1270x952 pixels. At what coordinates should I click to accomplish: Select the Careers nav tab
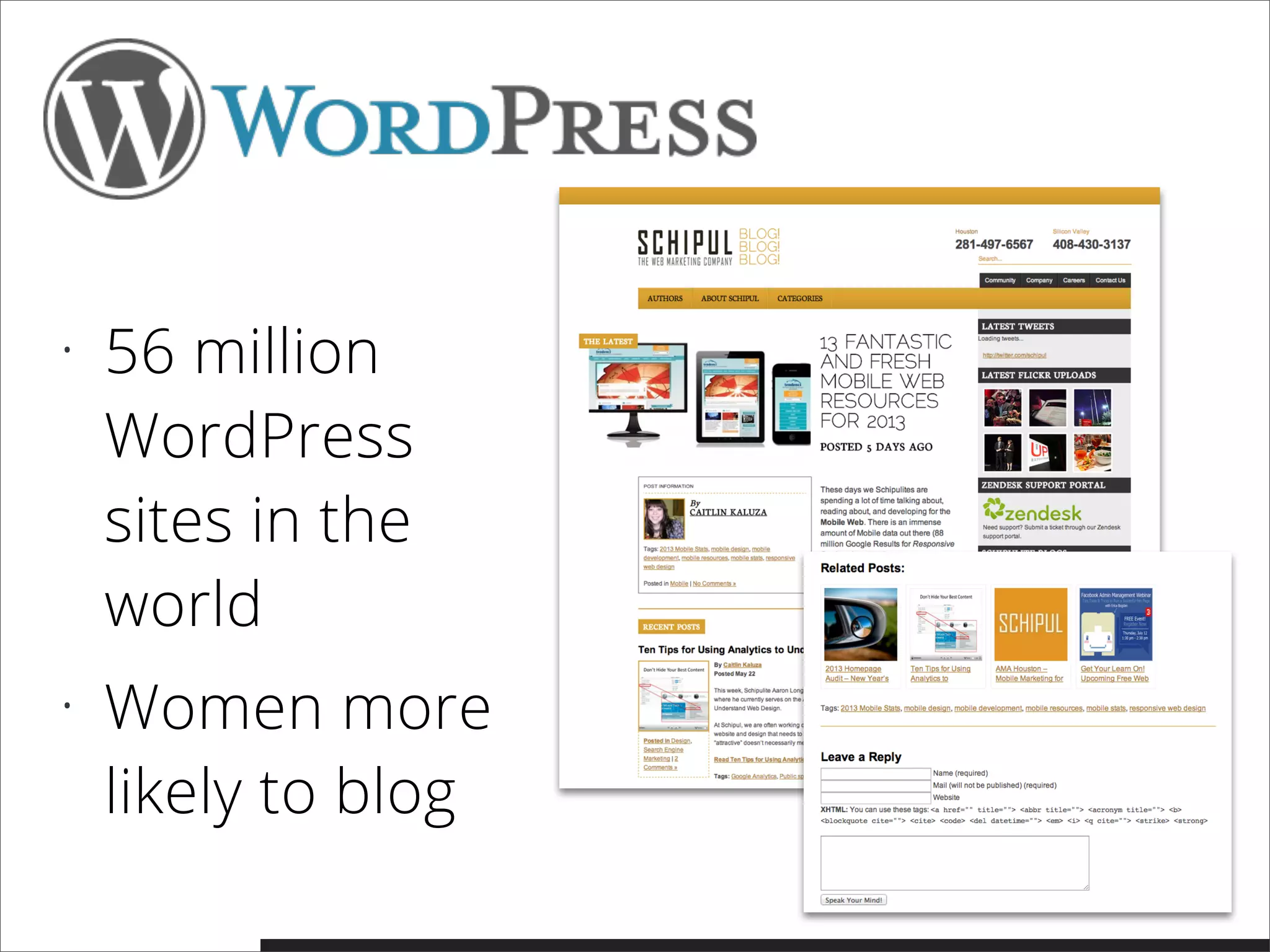click(x=1074, y=280)
